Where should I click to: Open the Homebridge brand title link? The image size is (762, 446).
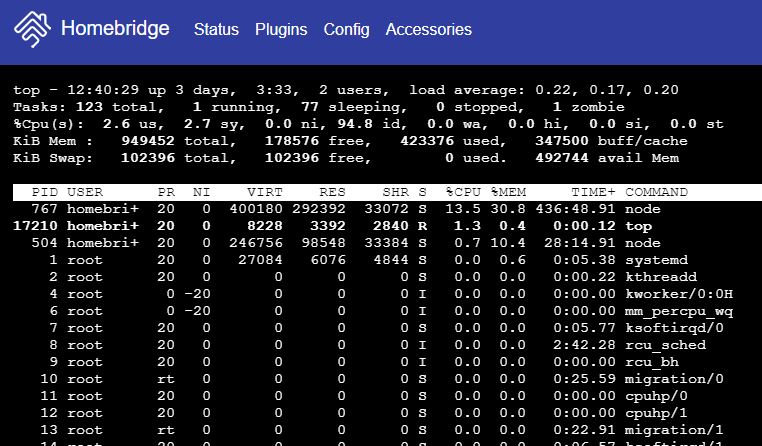115,29
